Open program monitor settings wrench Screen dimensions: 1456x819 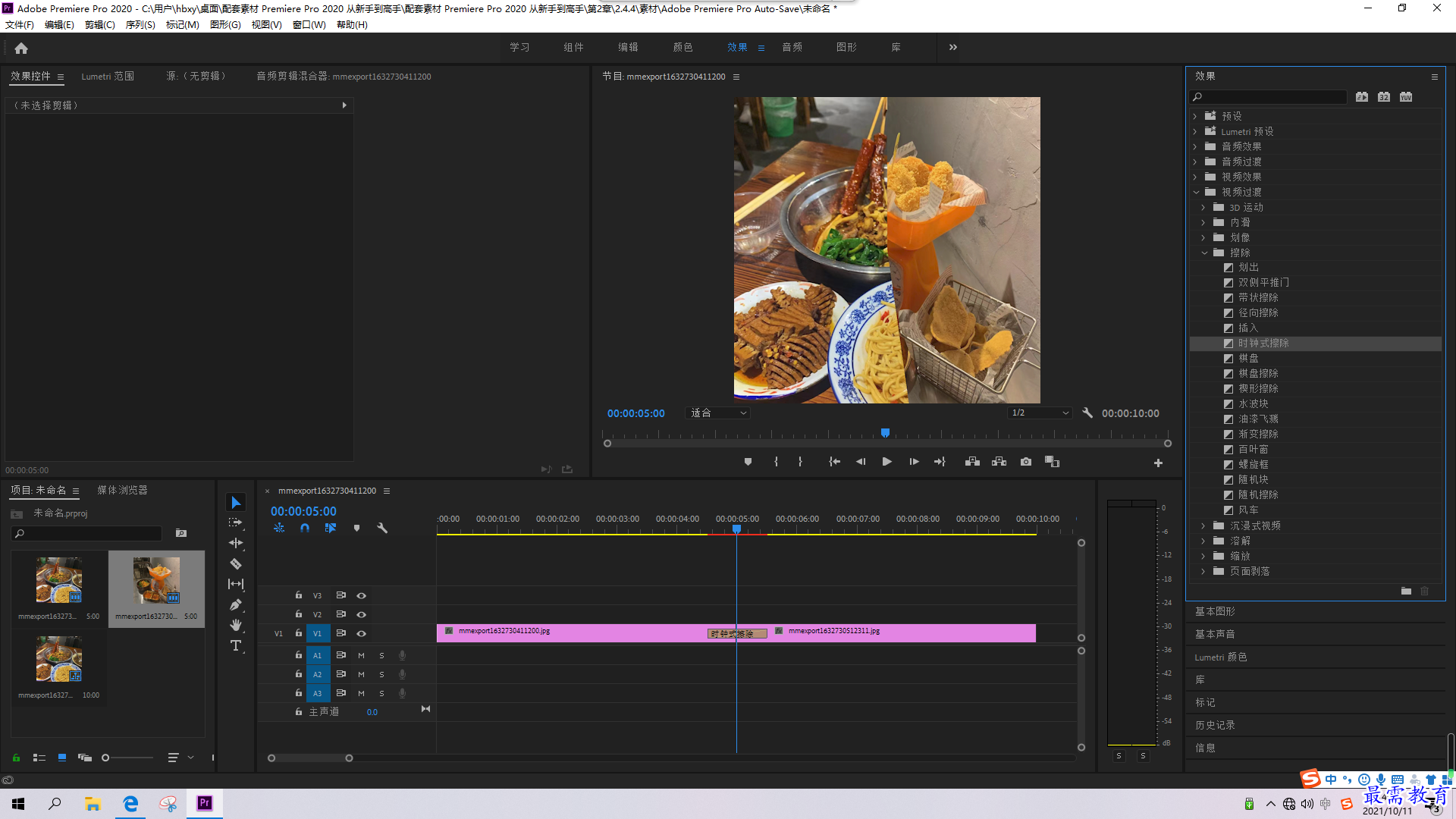pyautogui.click(x=1087, y=413)
